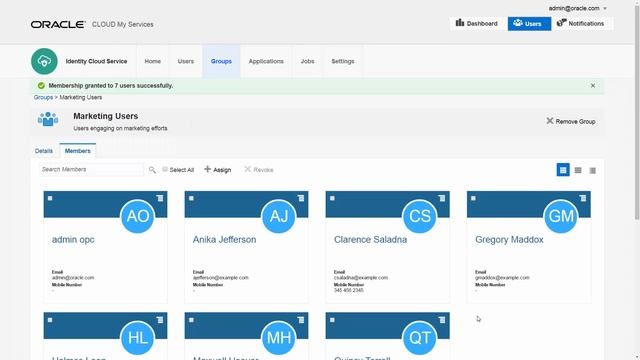Image resolution: width=640 pixels, height=360 pixels.
Task: Open the Clarence Saladna user name link
Action: [x=371, y=240]
